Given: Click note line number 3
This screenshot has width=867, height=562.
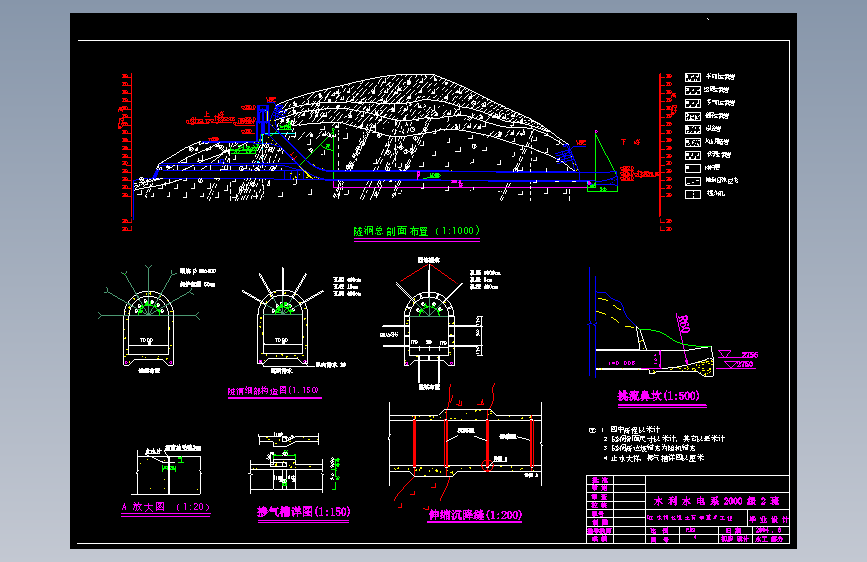Looking at the screenshot, I should click(x=650, y=448).
